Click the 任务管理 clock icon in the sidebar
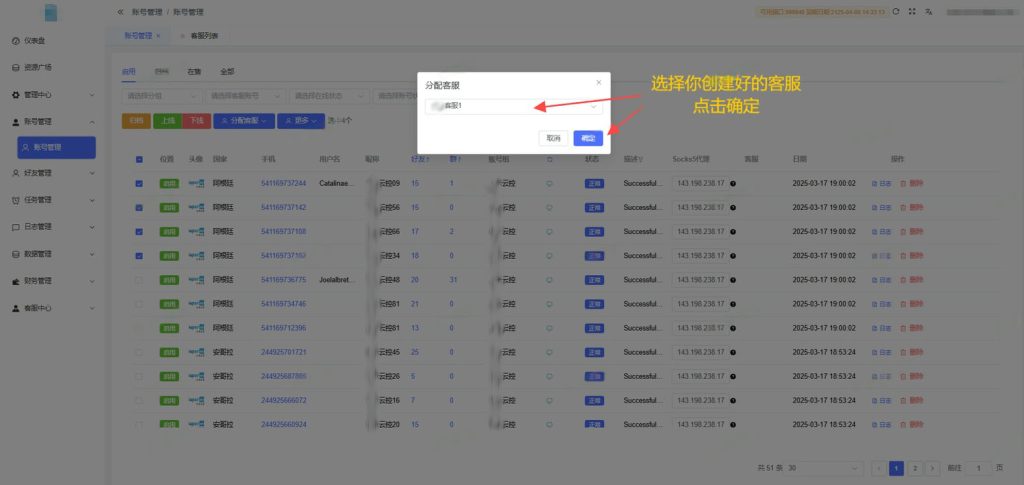 [x=16, y=200]
